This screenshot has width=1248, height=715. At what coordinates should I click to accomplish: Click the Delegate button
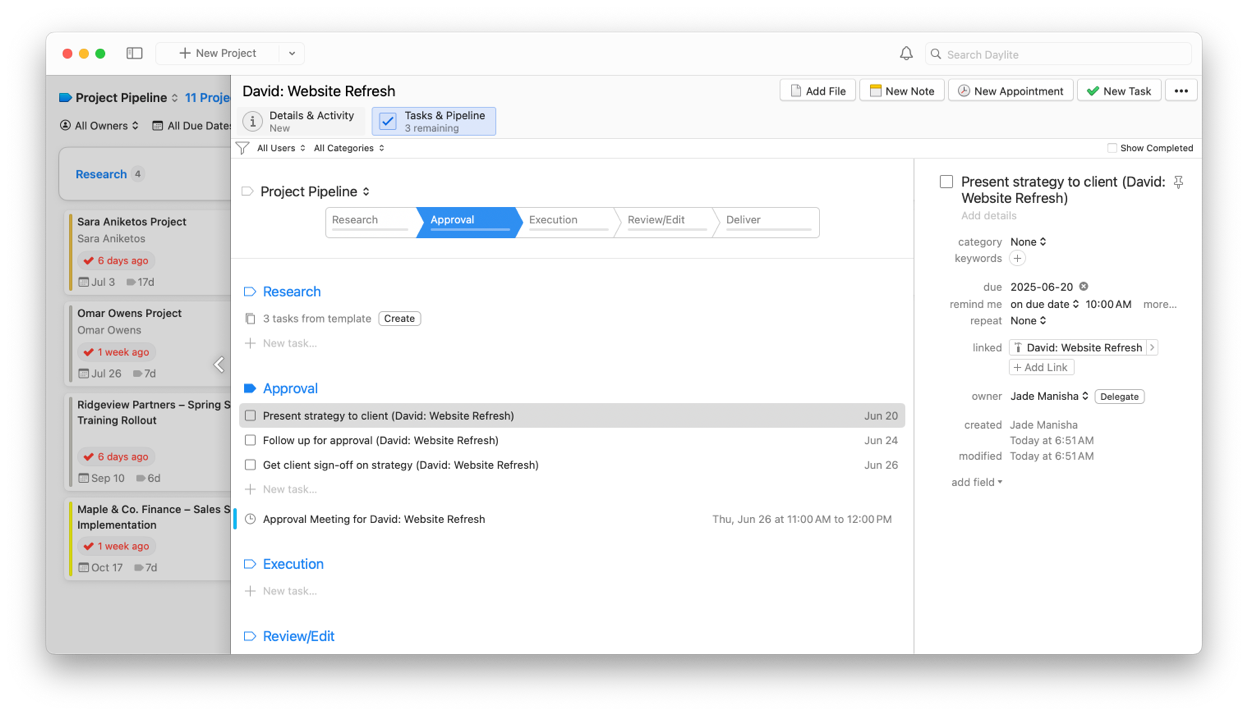1119,397
